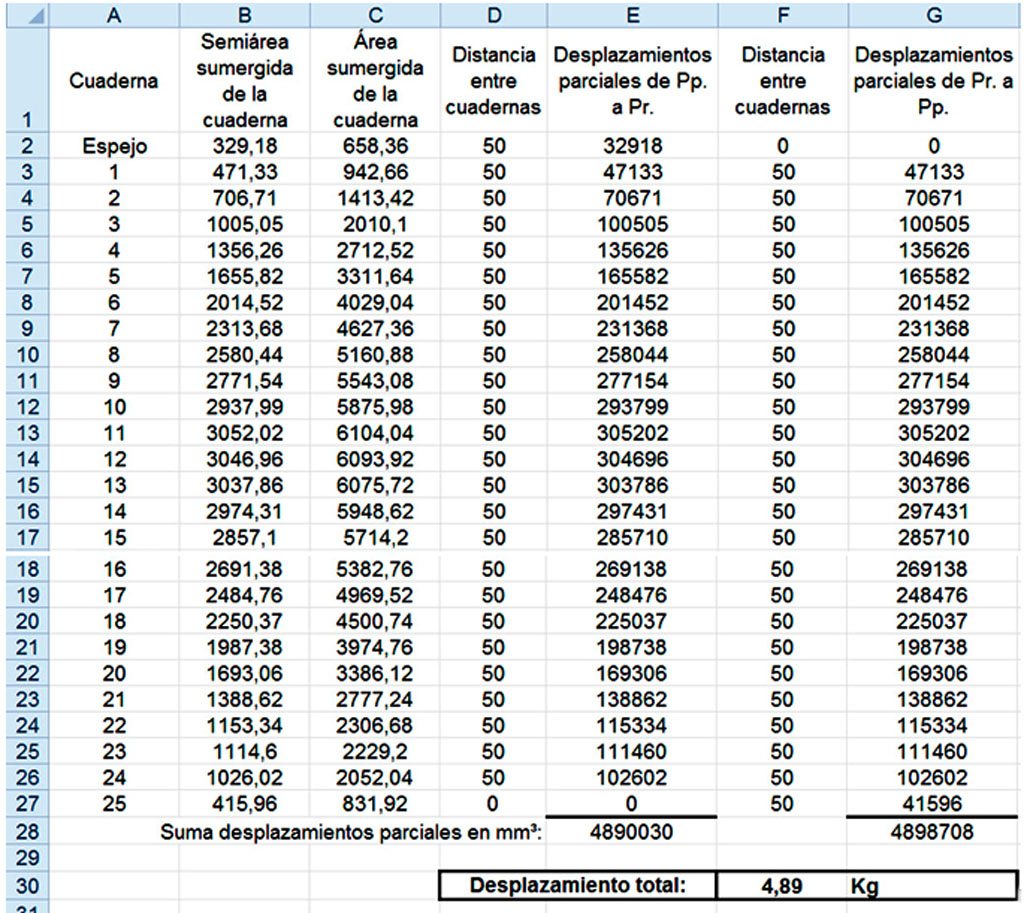Image resolution: width=1024 pixels, height=913 pixels.
Task: Click the 2691,38 cell
Action: click(244, 569)
